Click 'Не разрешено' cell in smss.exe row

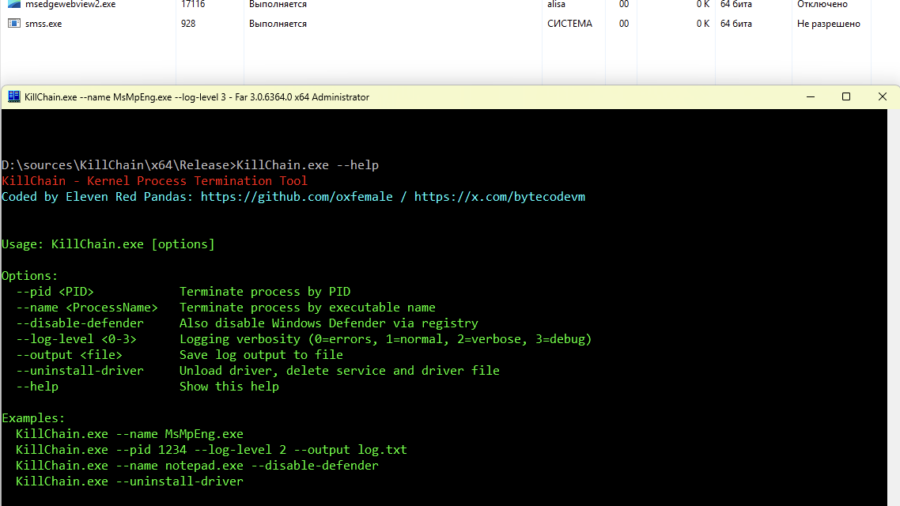click(828, 24)
